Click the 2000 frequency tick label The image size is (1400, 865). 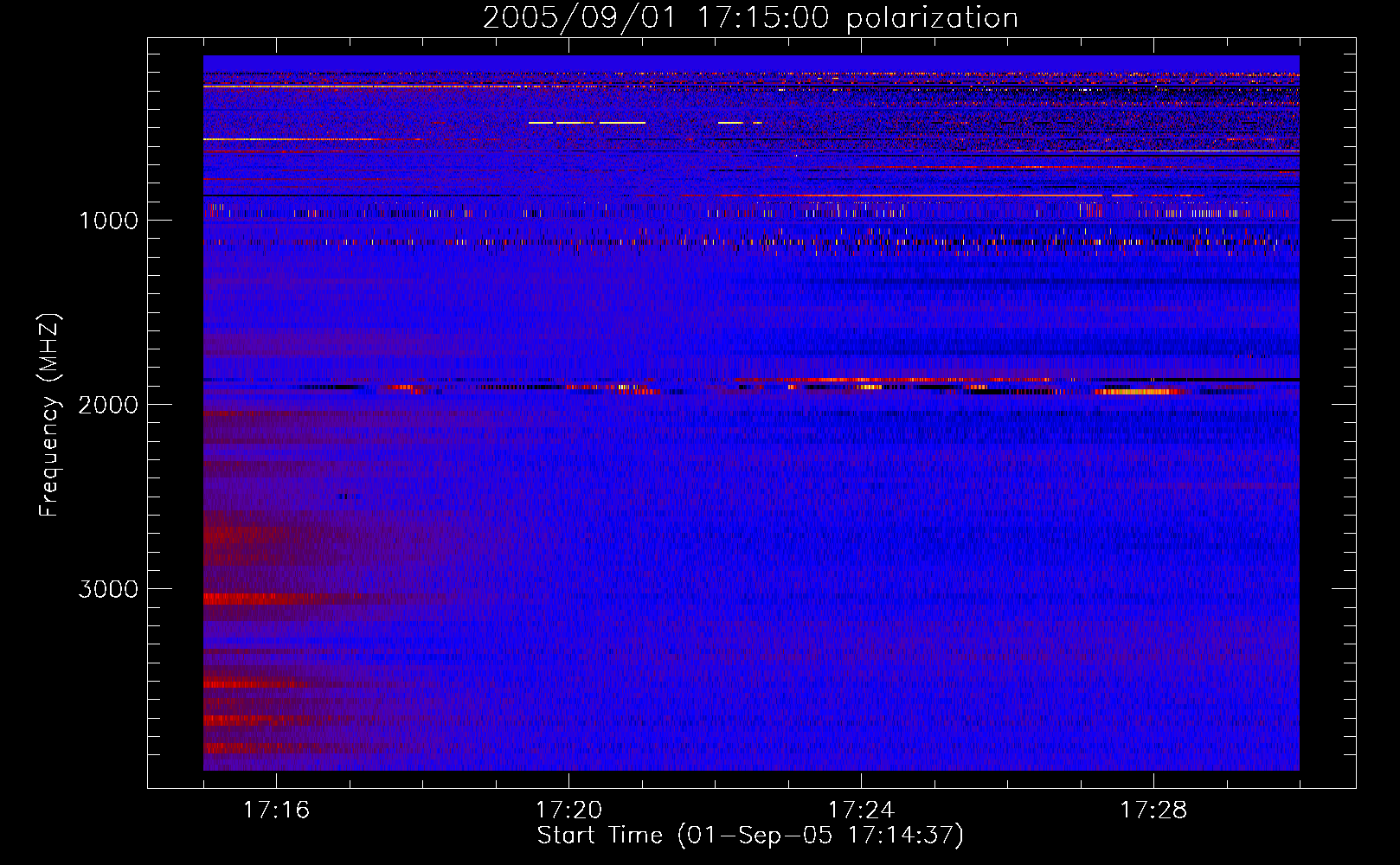(108, 405)
